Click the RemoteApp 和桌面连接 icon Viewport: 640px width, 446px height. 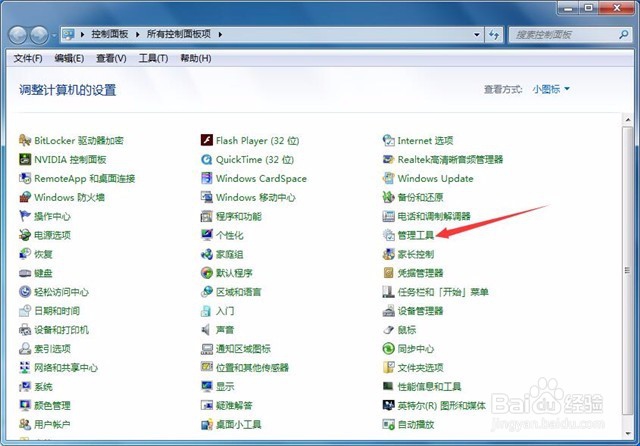point(25,178)
